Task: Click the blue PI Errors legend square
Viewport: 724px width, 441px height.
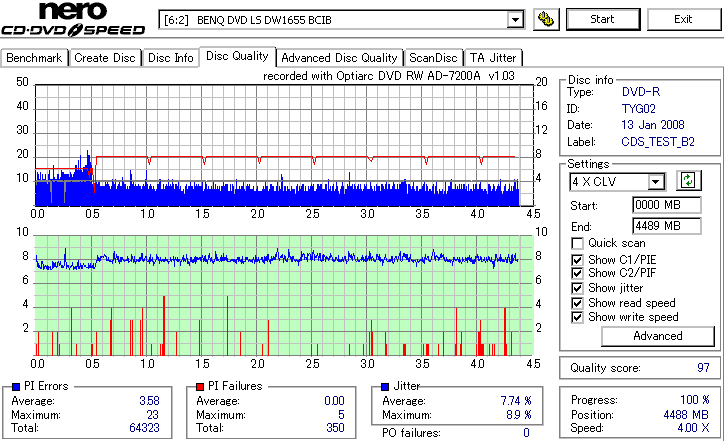Action: tap(16, 387)
